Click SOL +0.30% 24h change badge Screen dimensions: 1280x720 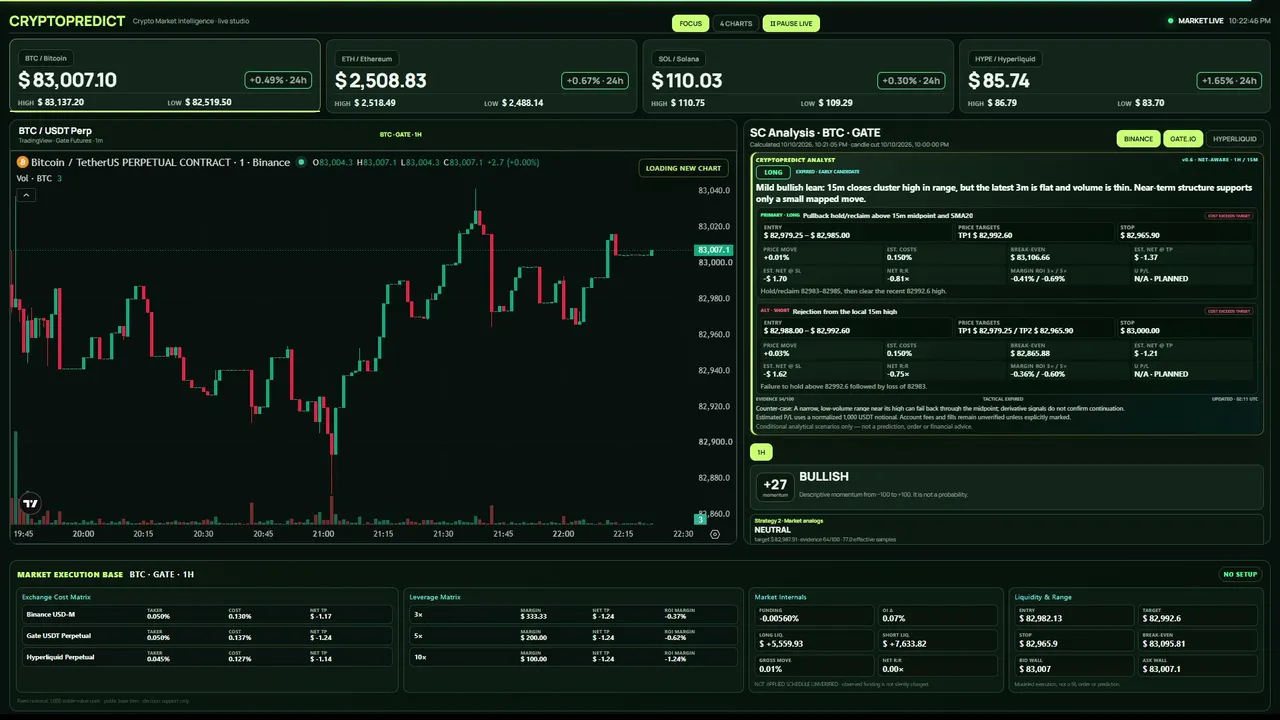click(912, 81)
